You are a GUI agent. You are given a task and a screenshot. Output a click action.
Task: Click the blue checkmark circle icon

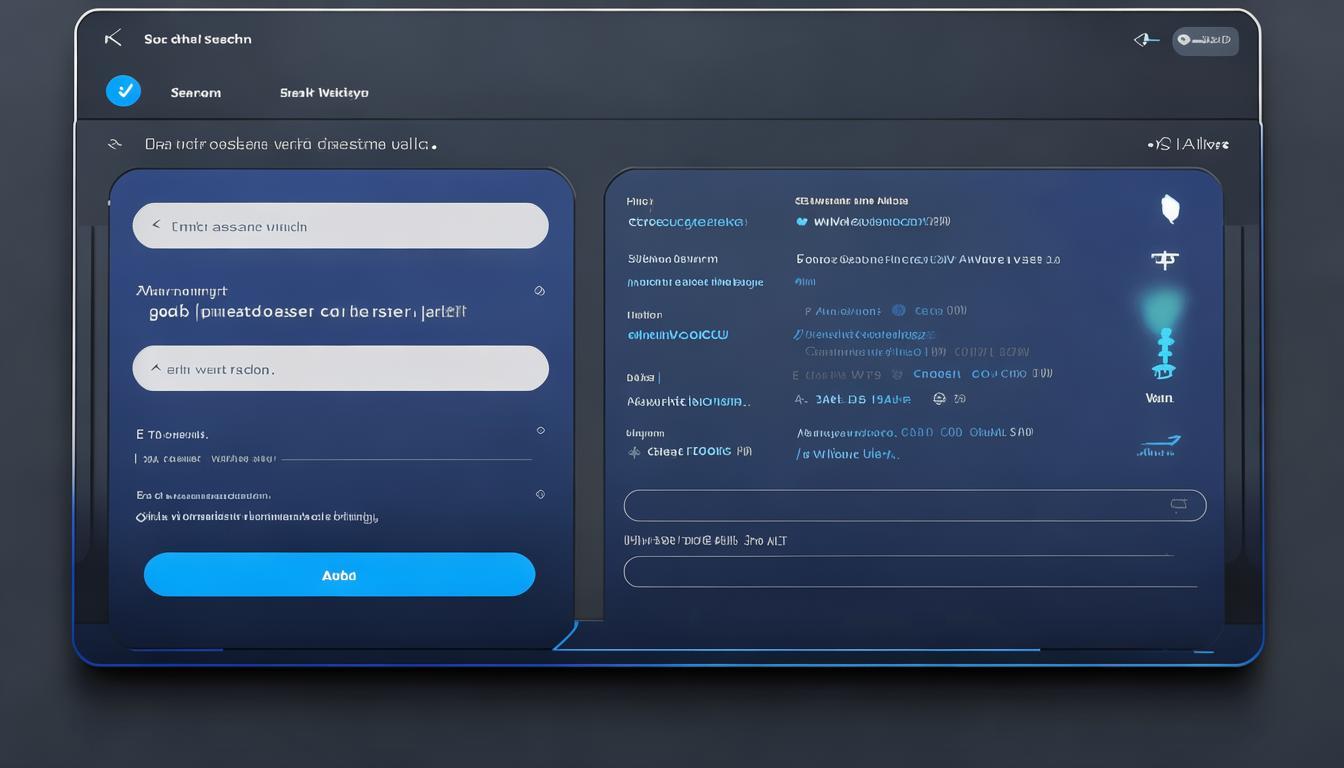(x=123, y=91)
